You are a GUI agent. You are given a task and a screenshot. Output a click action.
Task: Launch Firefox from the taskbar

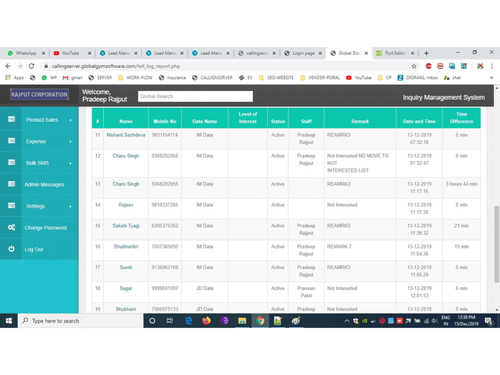click(206, 321)
